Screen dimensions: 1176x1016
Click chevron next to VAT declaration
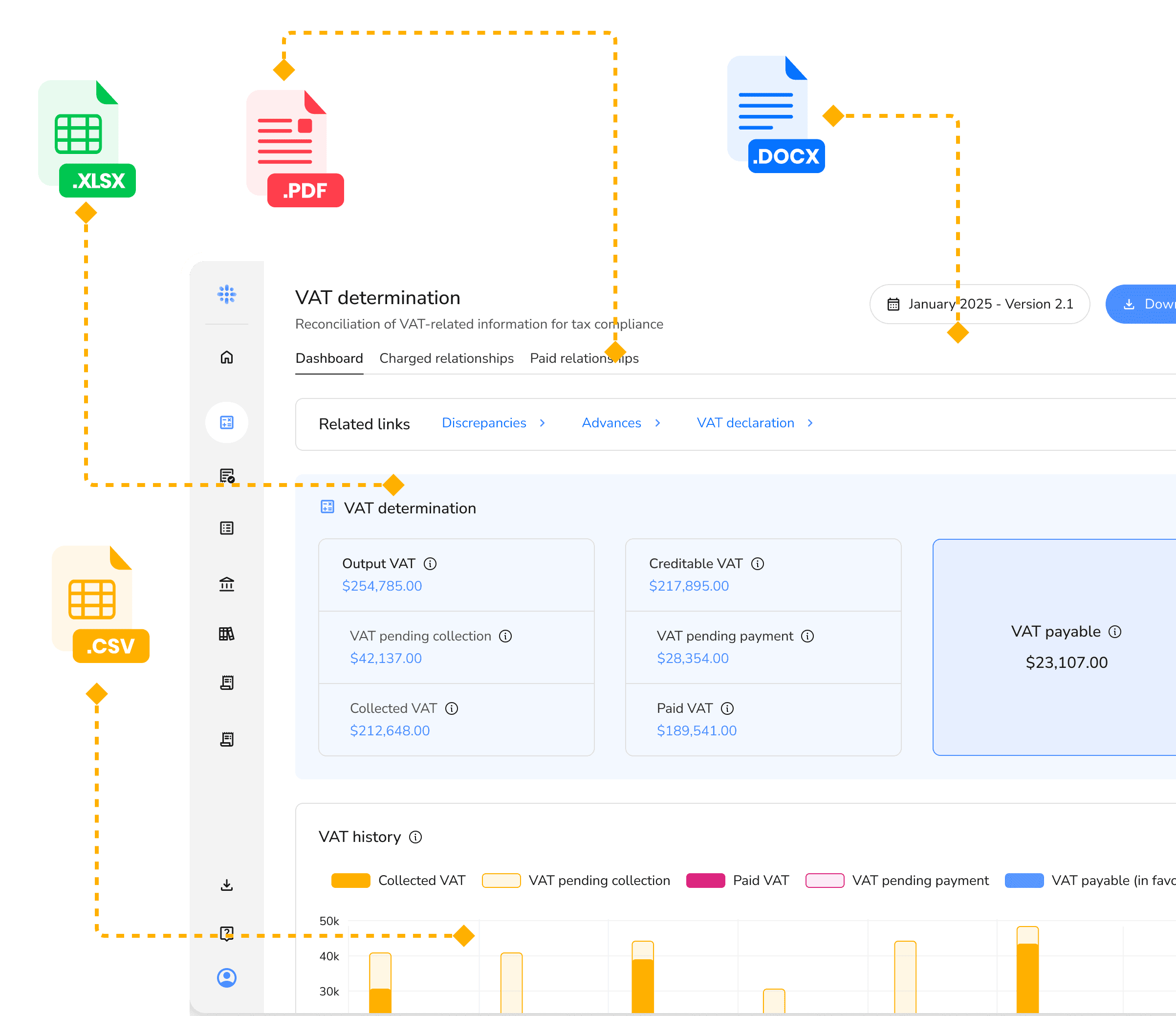click(810, 423)
